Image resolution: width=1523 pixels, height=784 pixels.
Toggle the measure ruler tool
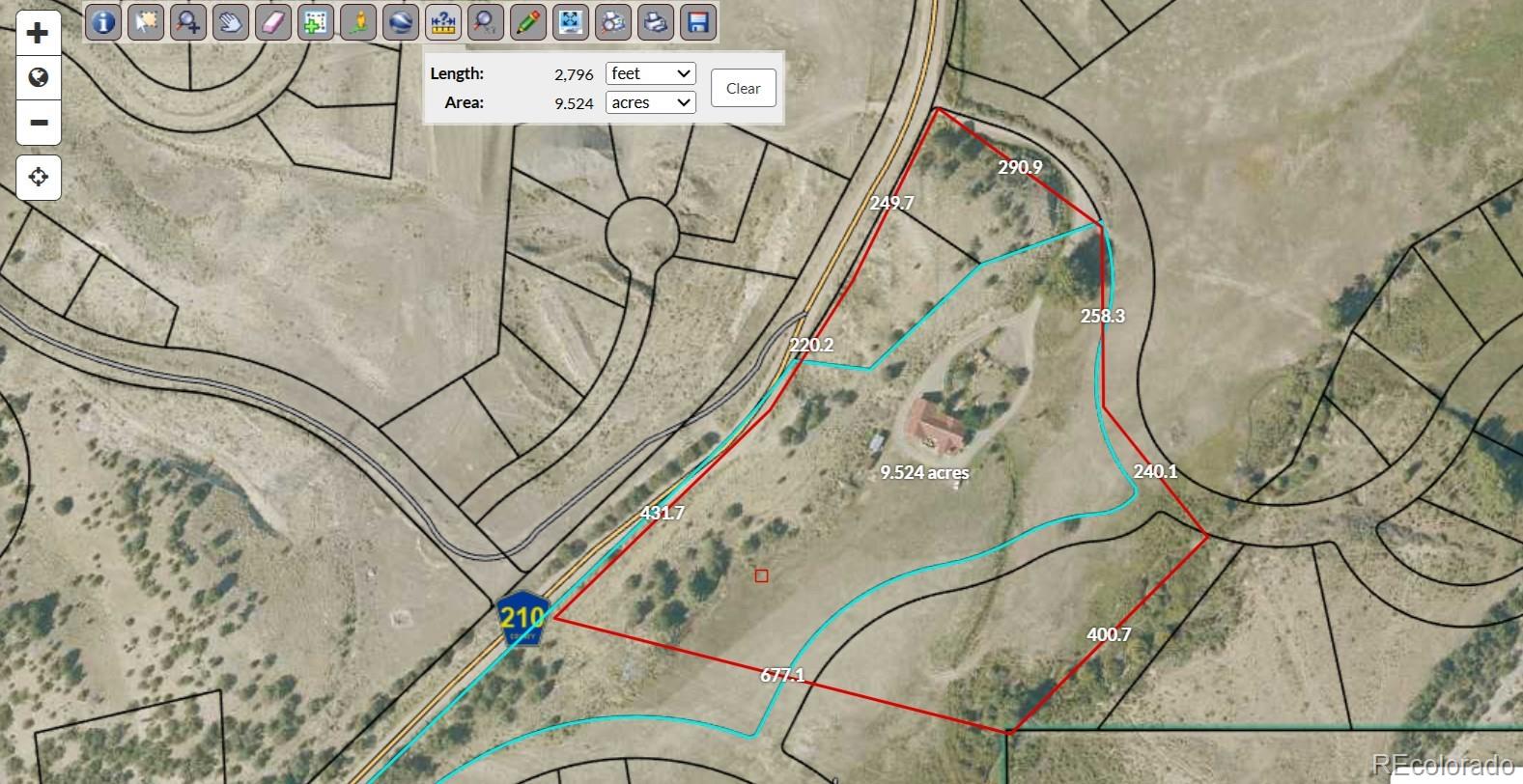pyautogui.click(x=443, y=21)
